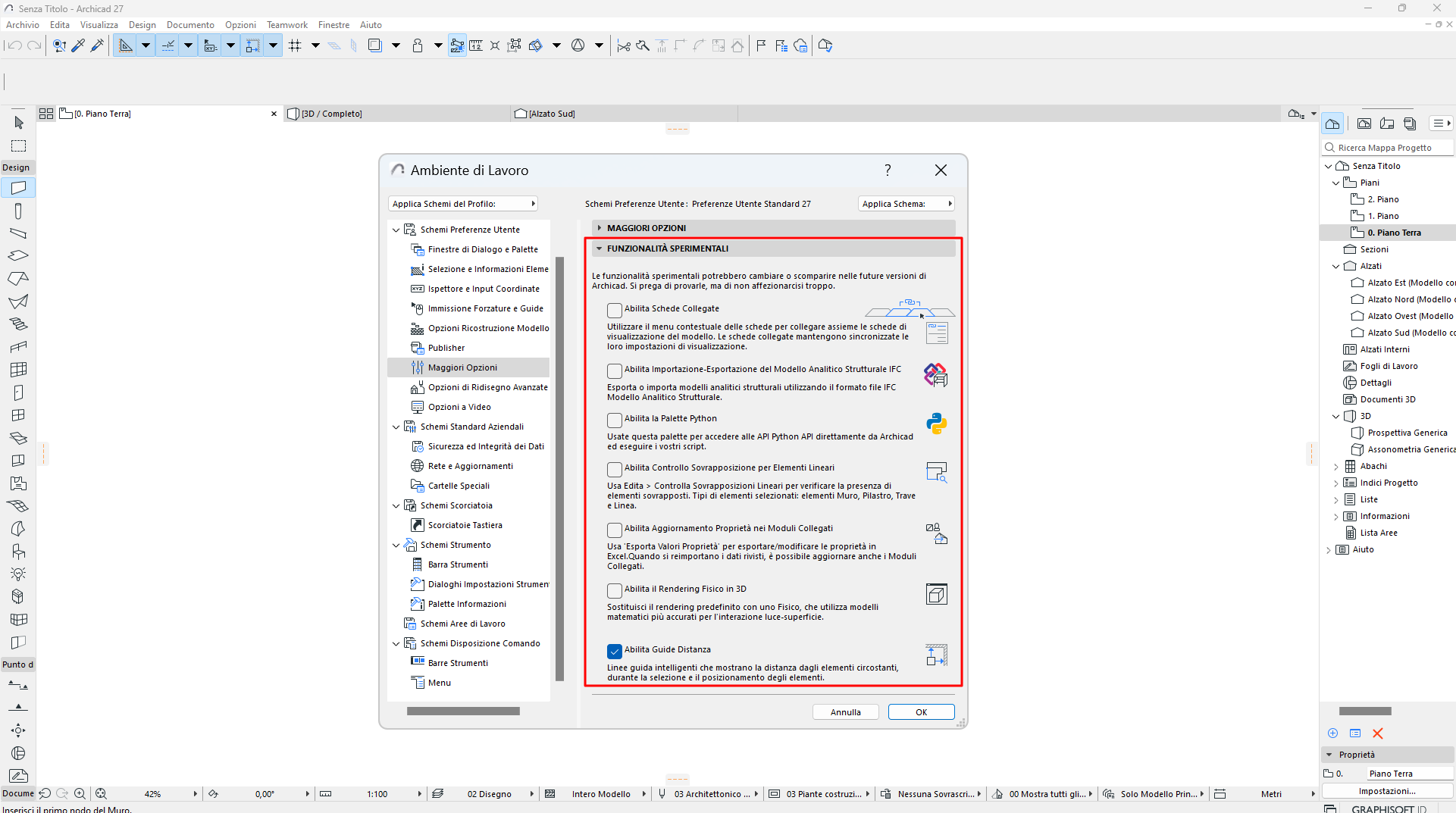Expand Abachi node in Navigator

(1335, 467)
